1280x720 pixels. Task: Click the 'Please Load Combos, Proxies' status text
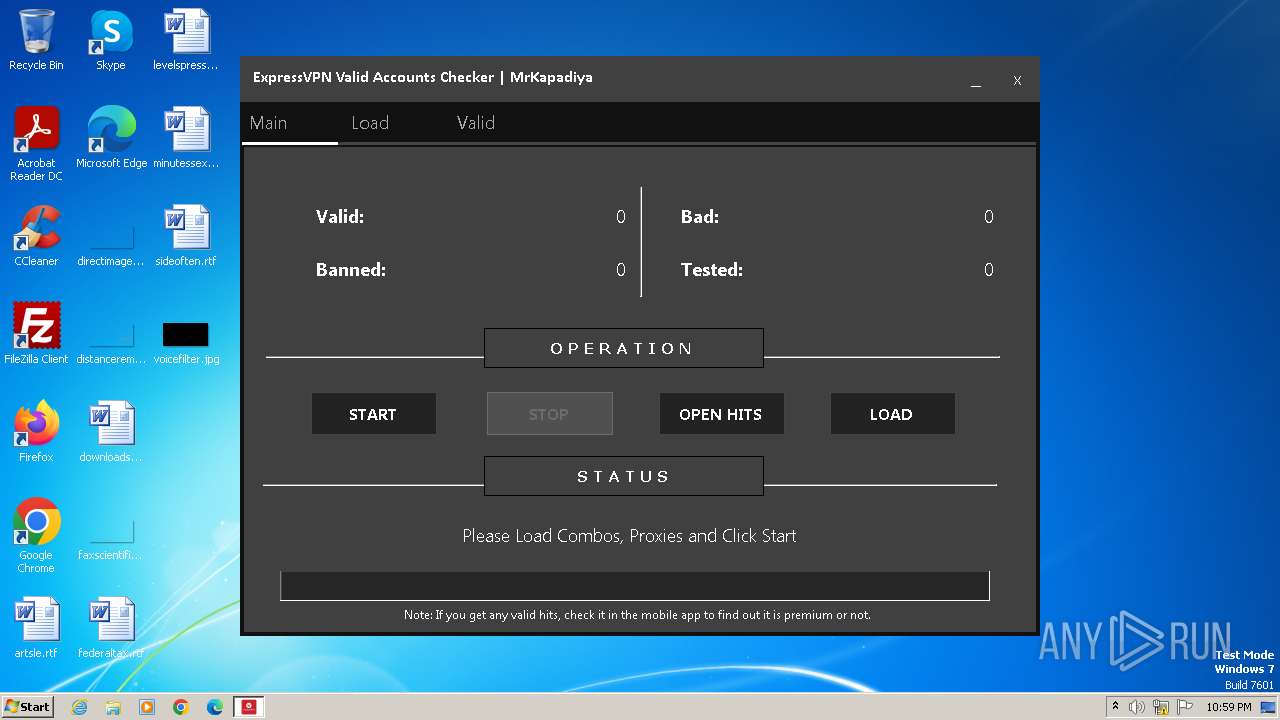coord(629,536)
